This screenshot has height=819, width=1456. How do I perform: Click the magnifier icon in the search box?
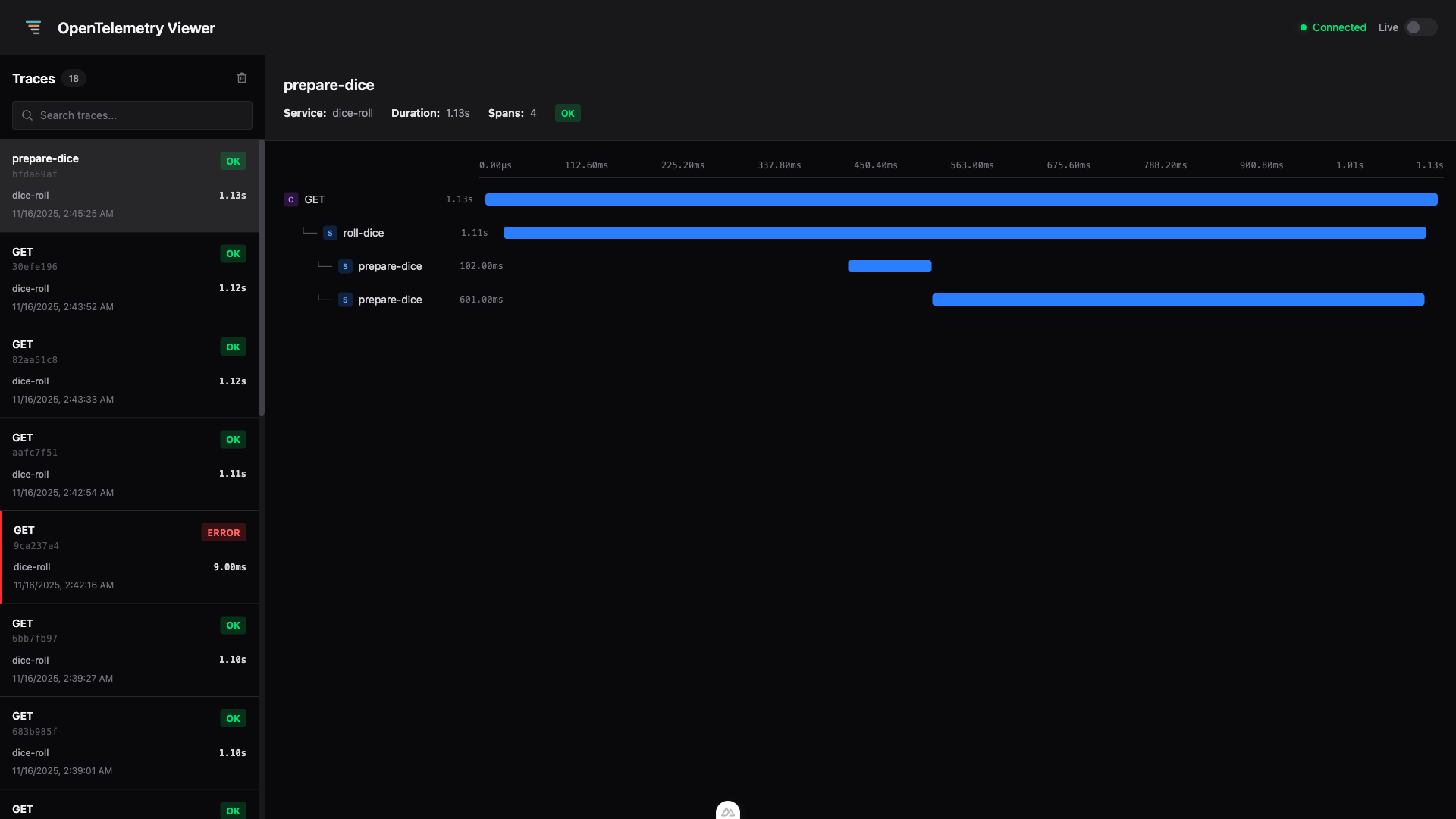(27, 115)
